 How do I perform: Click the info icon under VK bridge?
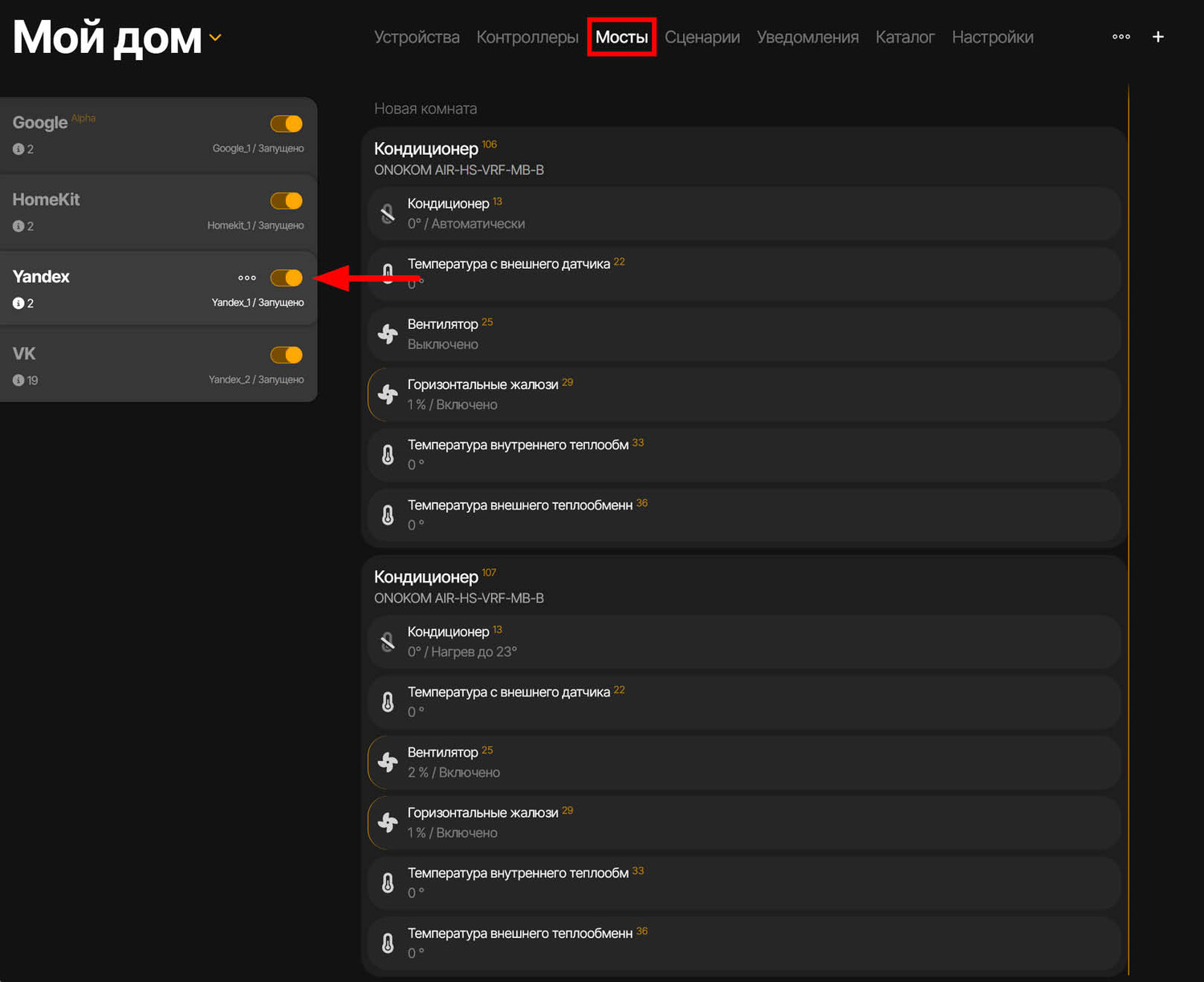point(18,380)
